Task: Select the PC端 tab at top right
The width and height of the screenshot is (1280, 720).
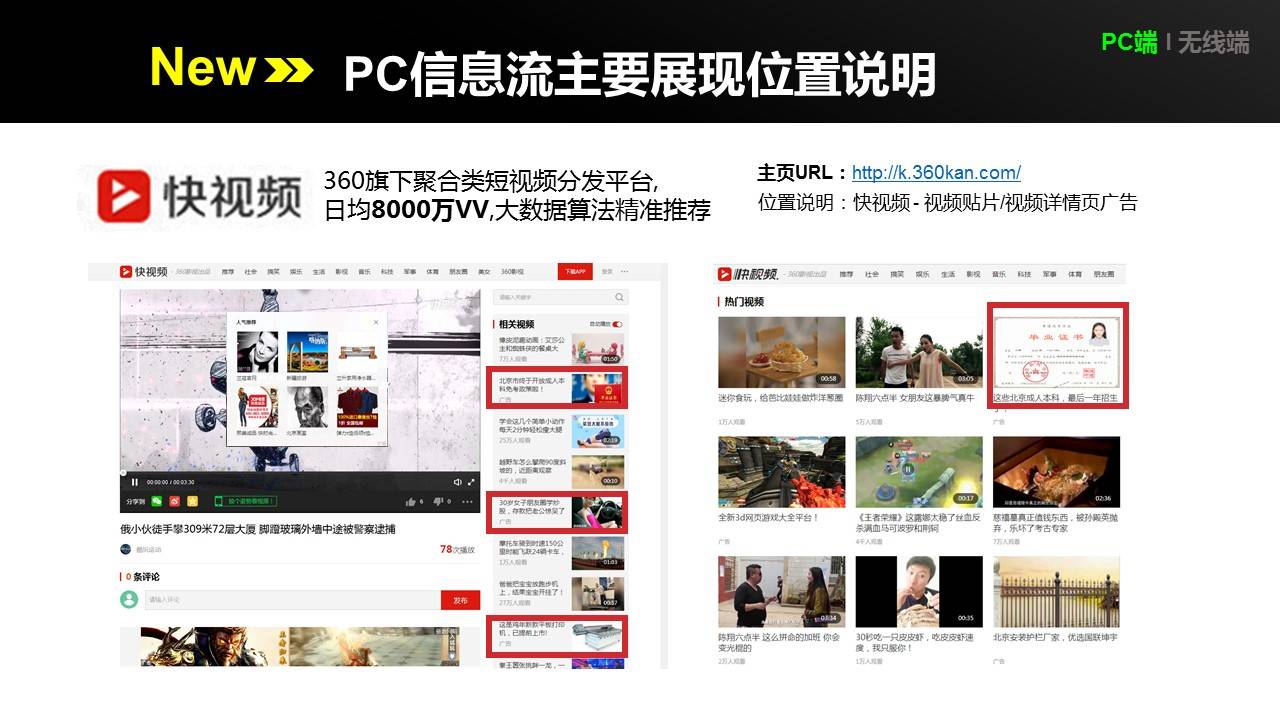Action: (1129, 42)
